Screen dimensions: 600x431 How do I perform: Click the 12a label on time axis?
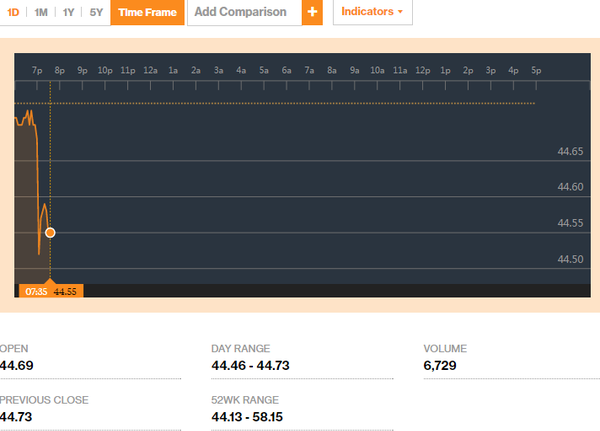pos(150,71)
